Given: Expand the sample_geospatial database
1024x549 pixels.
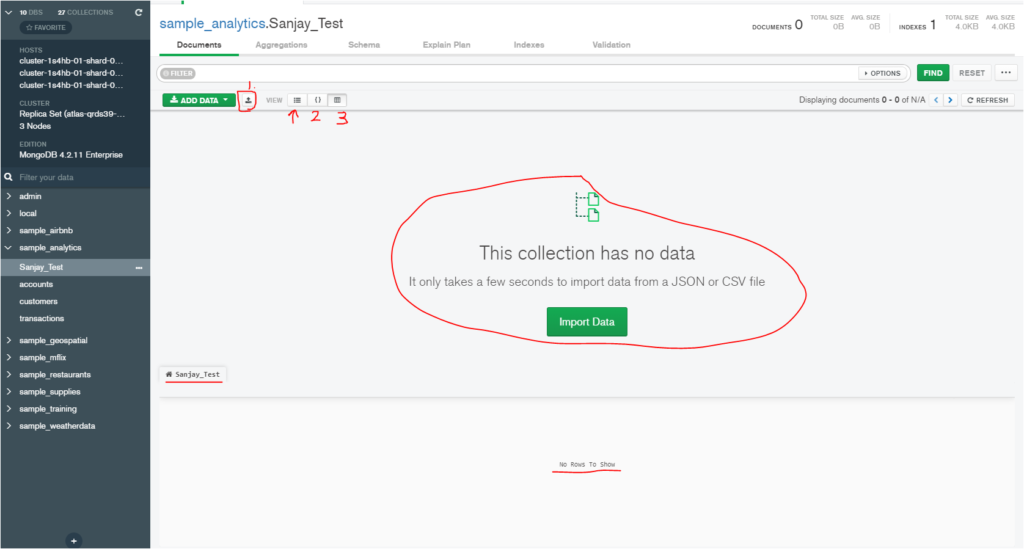Looking at the screenshot, I should click(8, 340).
